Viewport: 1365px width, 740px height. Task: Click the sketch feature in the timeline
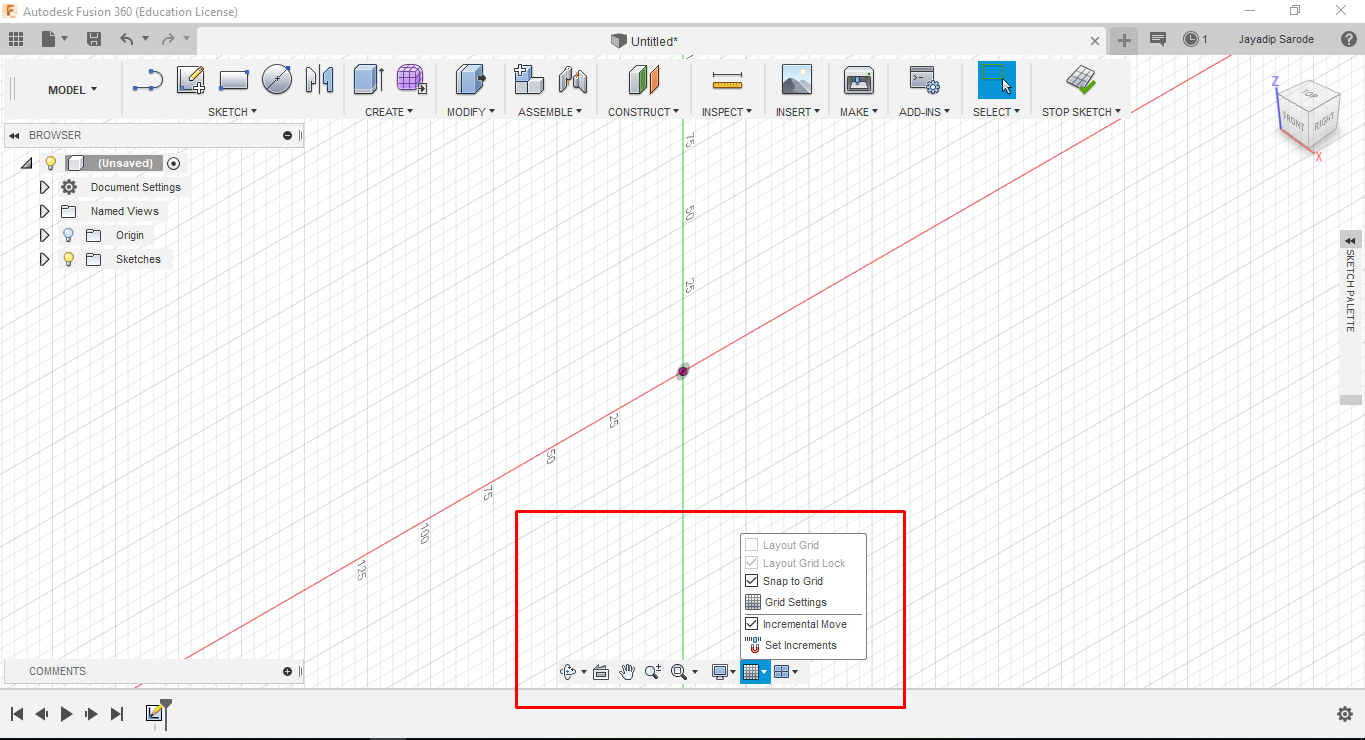[154, 713]
